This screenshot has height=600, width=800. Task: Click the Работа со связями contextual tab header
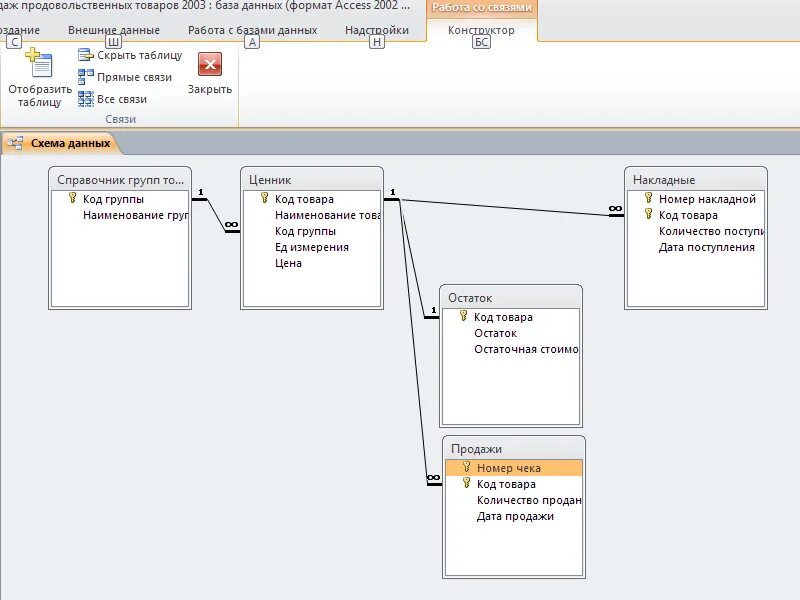(x=482, y=8)
